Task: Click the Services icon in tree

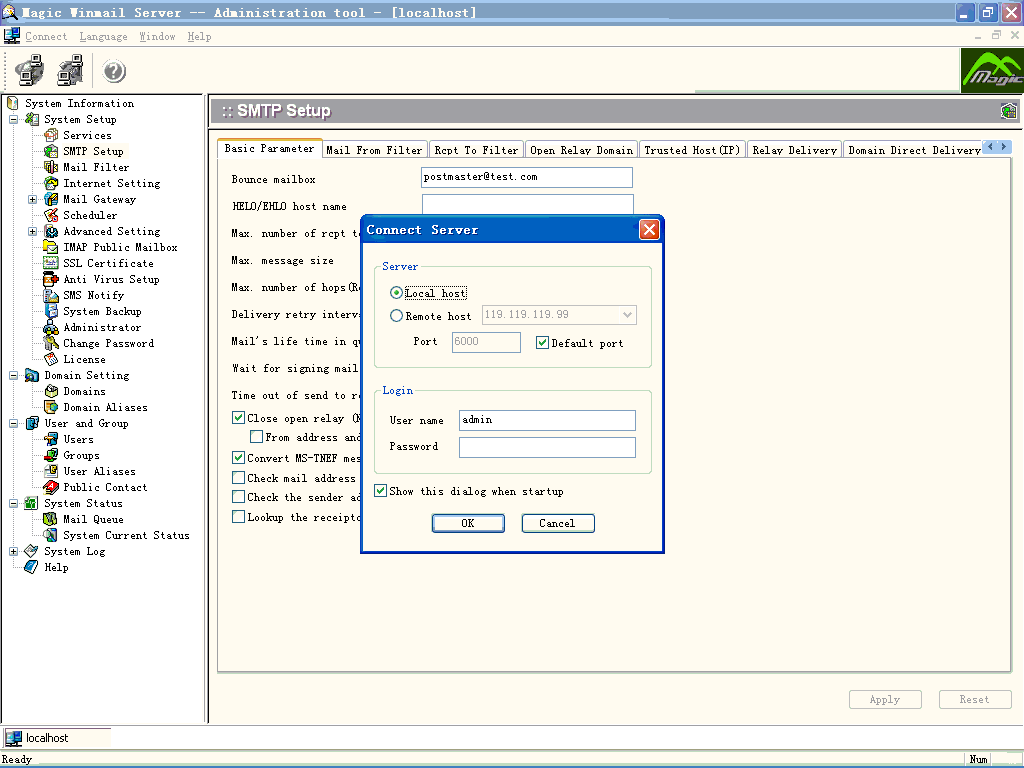Action: point(51,135)
